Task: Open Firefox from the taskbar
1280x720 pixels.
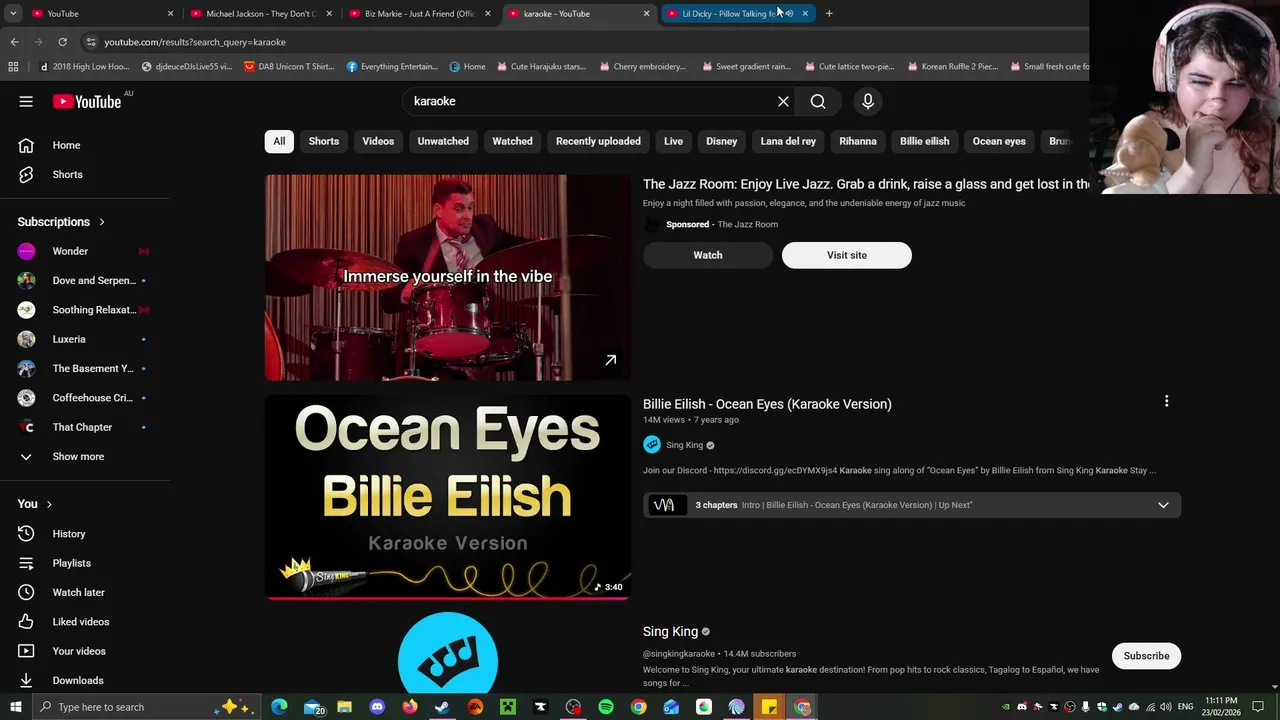Action: (410, 707)
